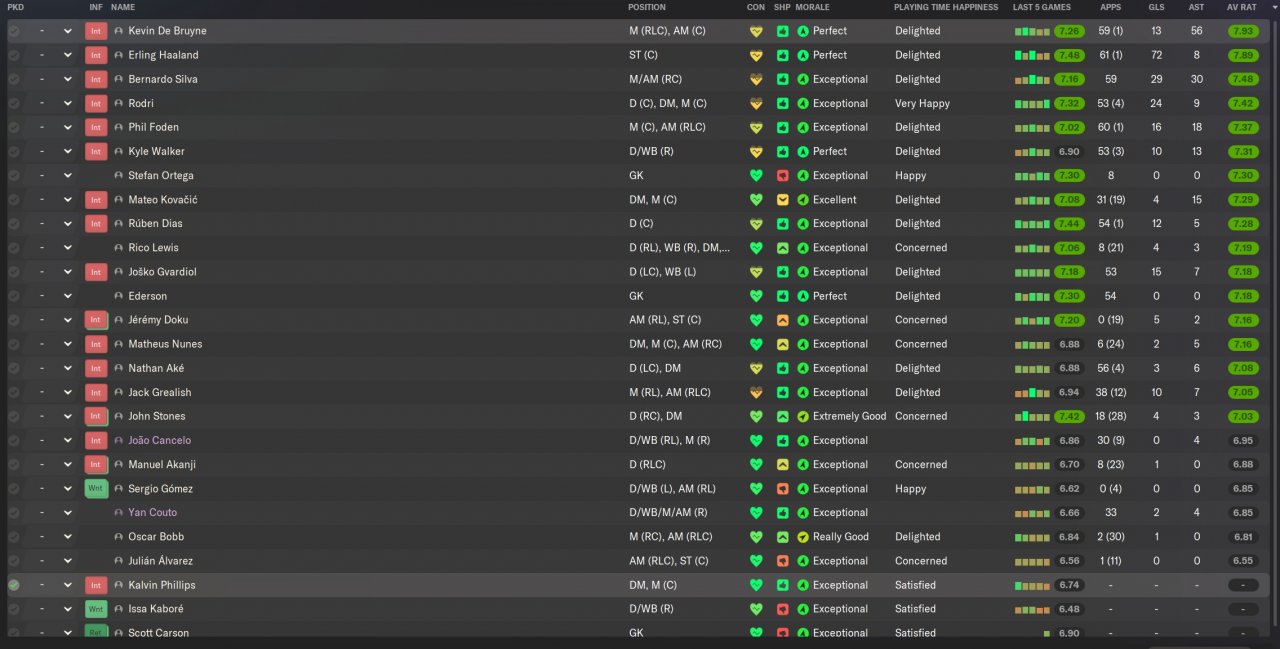Click the Wnt badge next to Issa Kaboré
This screenshot has height=649, width=1280.
coord(96,609)
